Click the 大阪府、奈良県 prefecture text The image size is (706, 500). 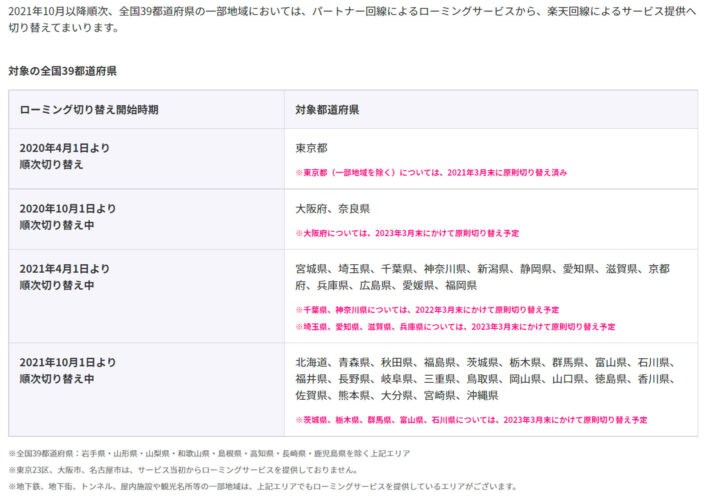pos(332,209)
